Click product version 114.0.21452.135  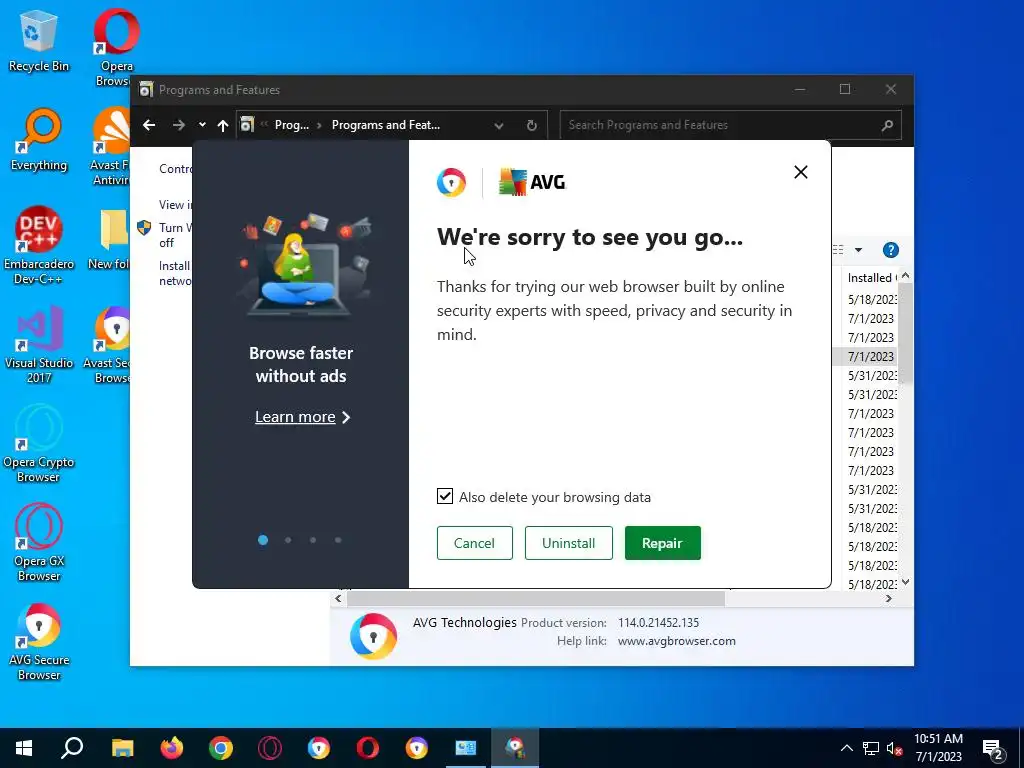[658, 622]
